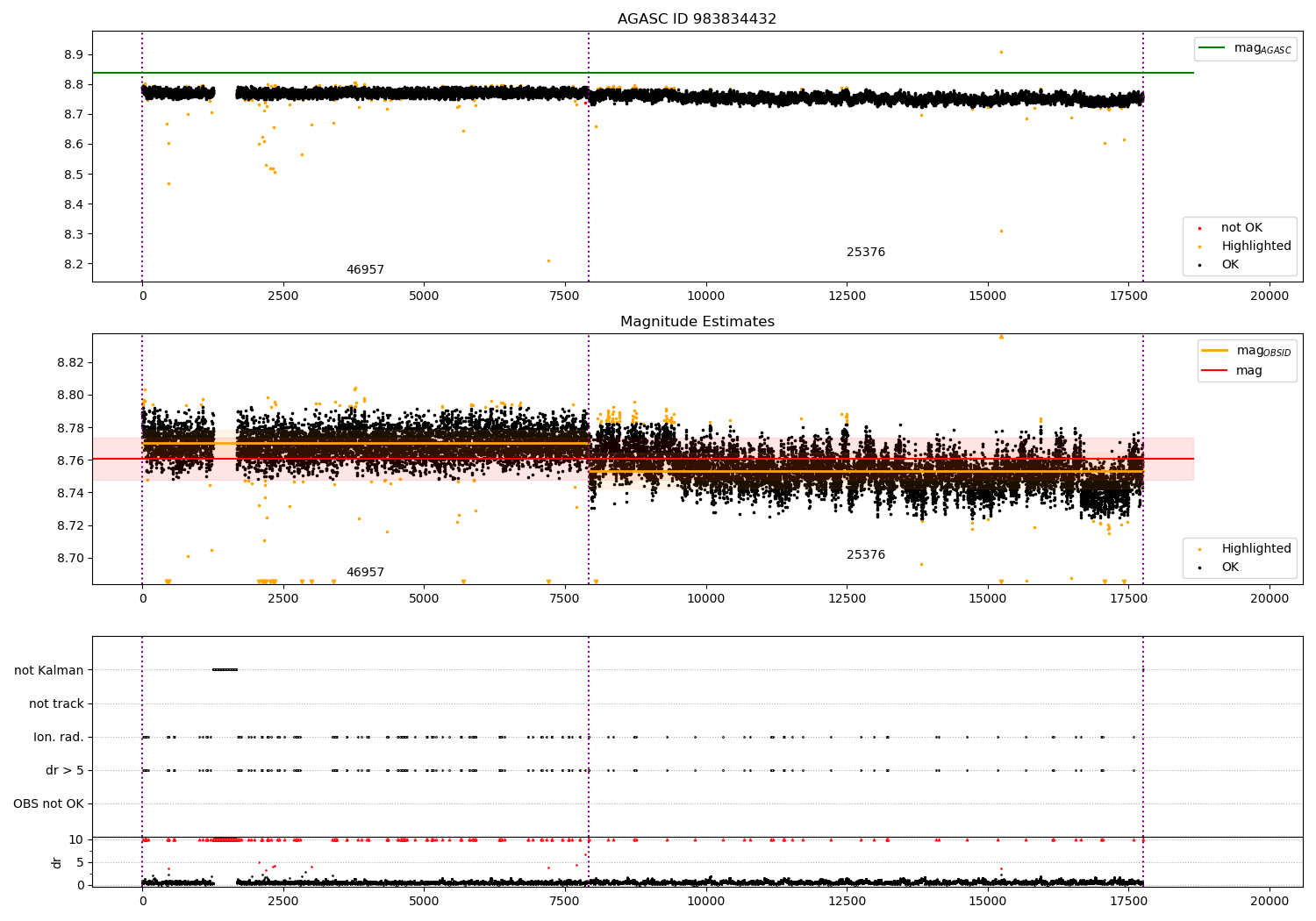Click the 25376 annotation in the top plot
1316x921 pixels.
865,252
